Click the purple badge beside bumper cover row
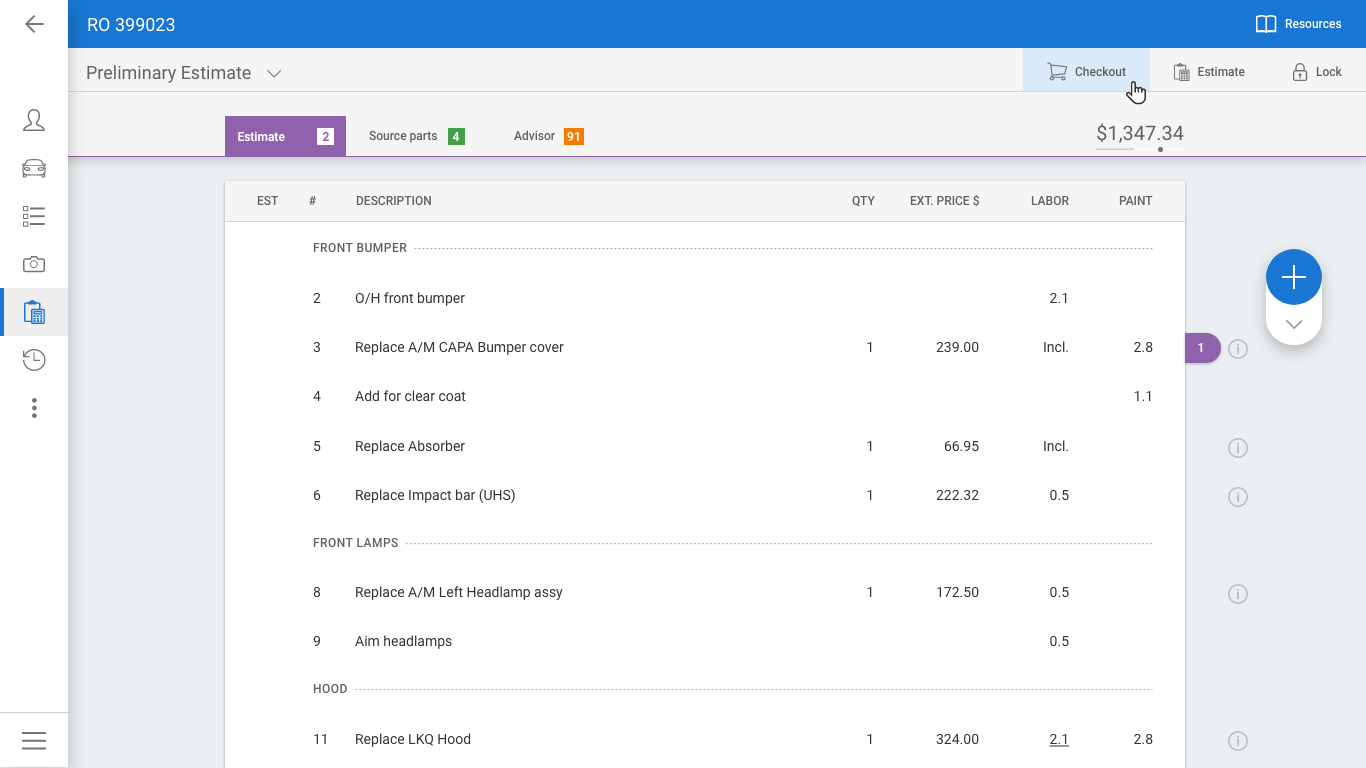 coord(1202,348)
